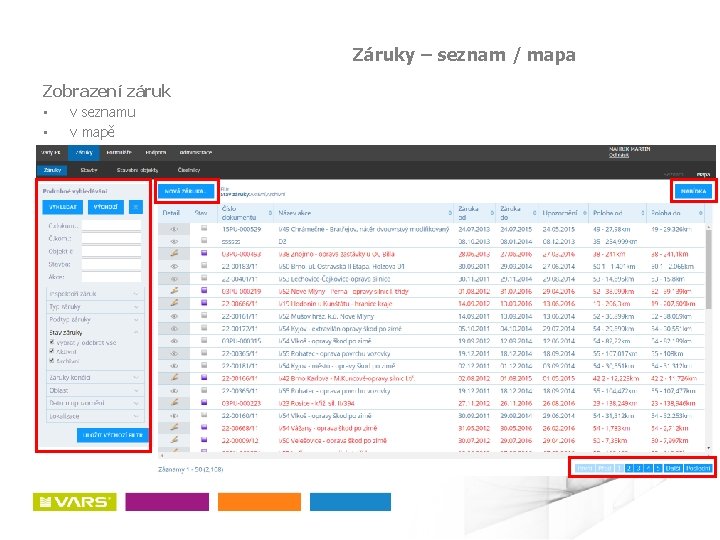720x540 pixels.
Task: Go to page 2 in pagination
Action: click(x=629, y=468)
